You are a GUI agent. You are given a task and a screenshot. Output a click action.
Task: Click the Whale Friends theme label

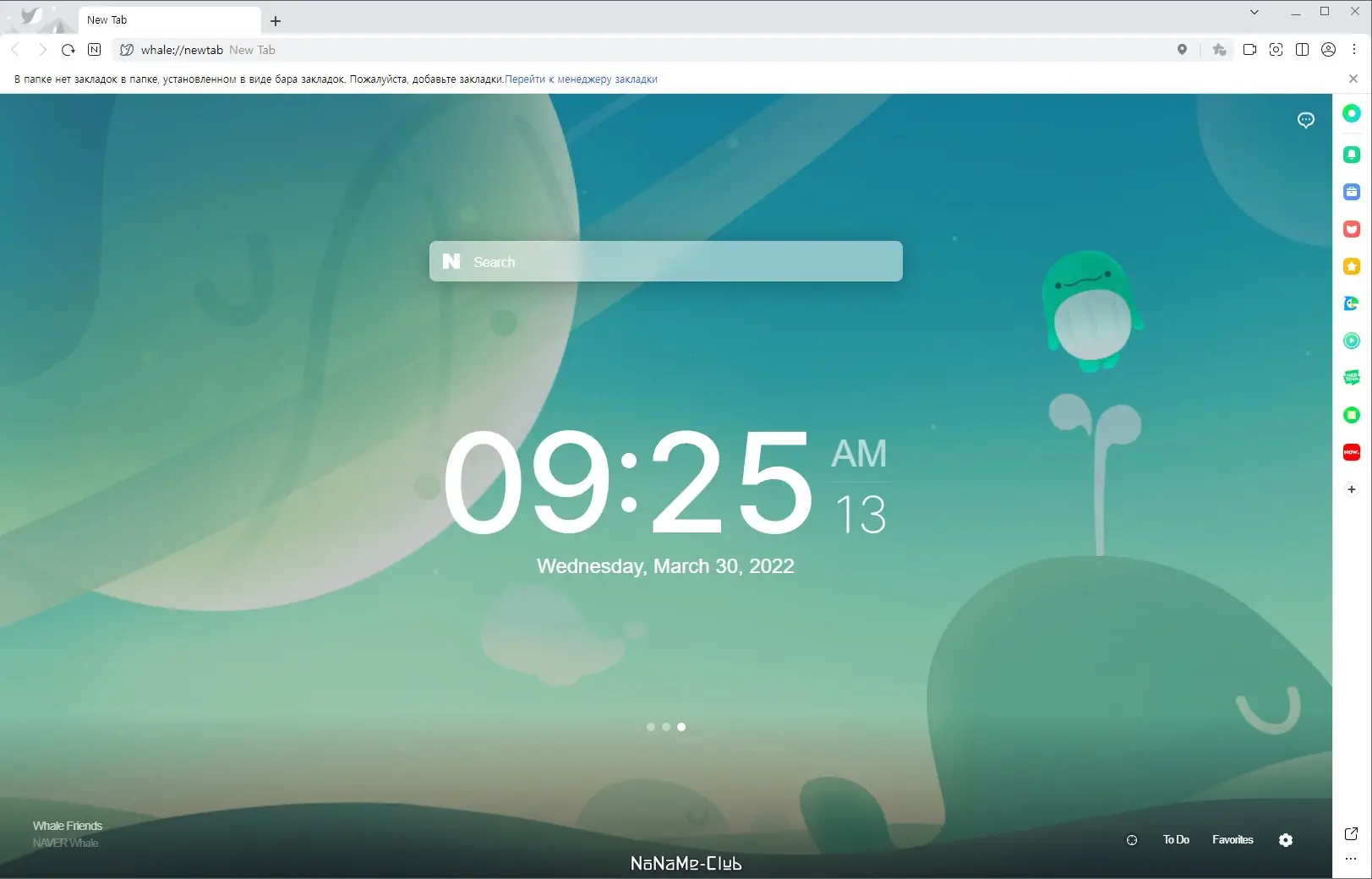point(68,826)
